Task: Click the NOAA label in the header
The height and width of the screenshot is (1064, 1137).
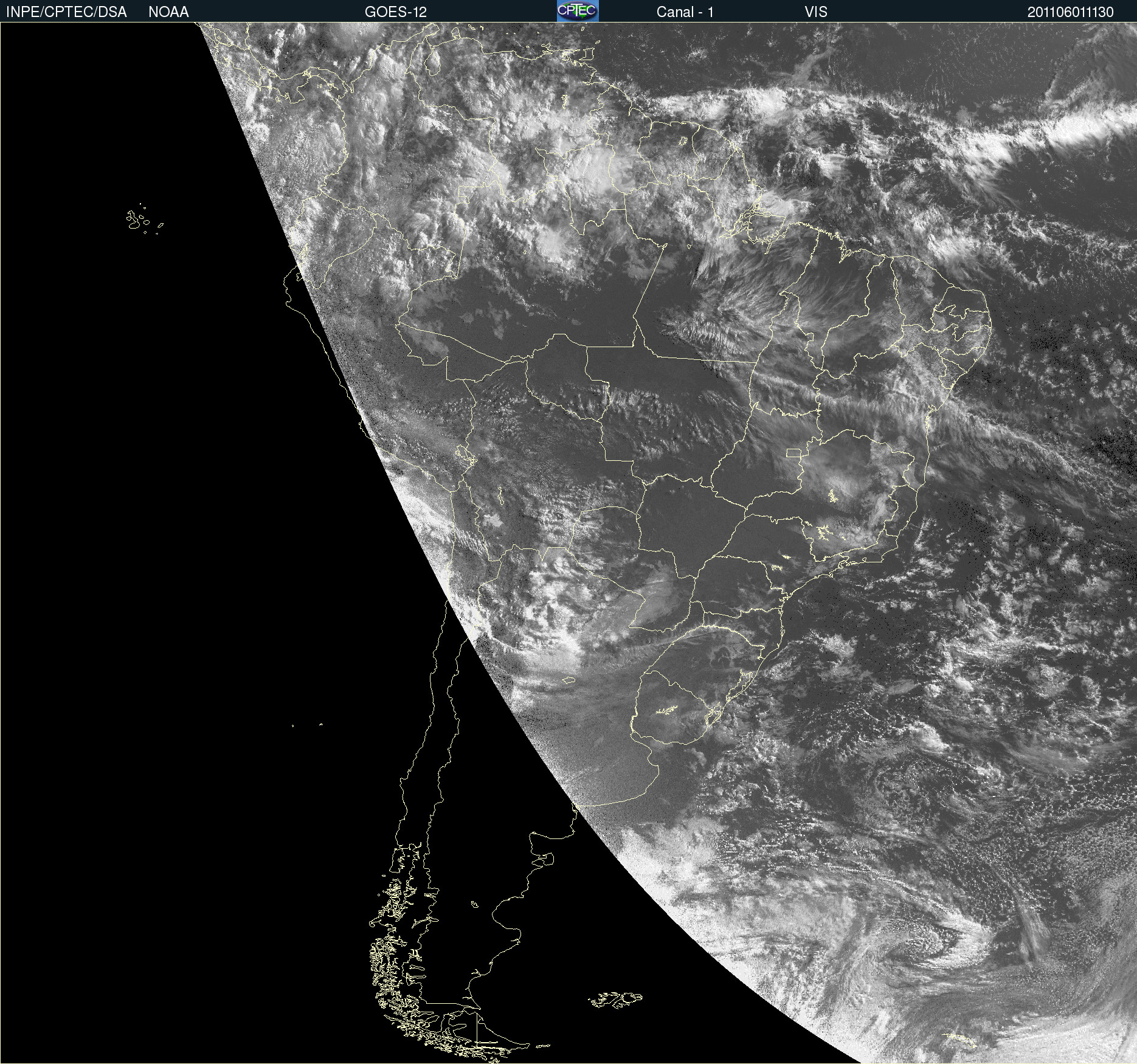Action: pyautogui.click(x=168, y=12)
